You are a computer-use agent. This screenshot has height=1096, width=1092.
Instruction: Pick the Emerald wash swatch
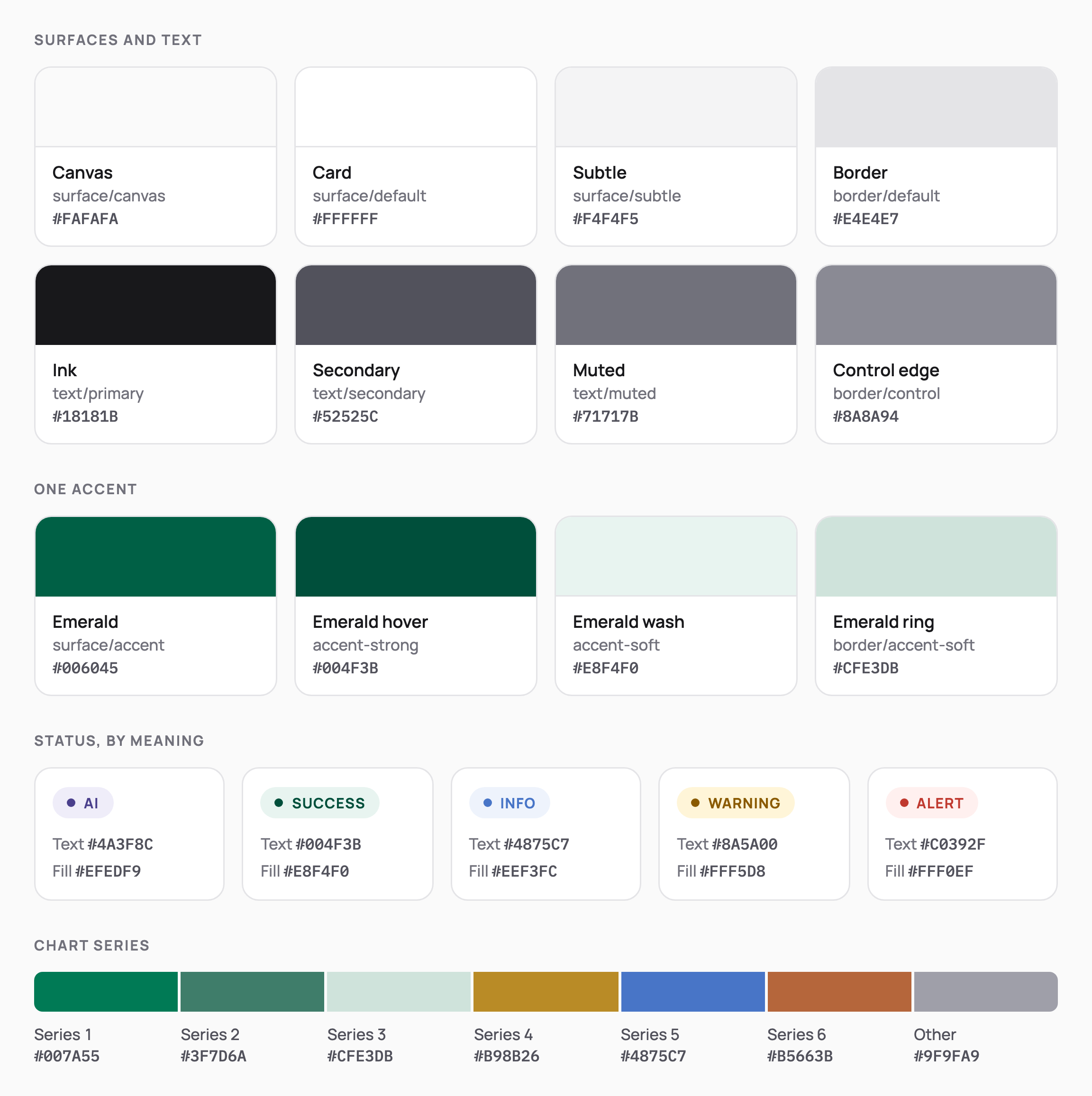[x=675, y=556]
